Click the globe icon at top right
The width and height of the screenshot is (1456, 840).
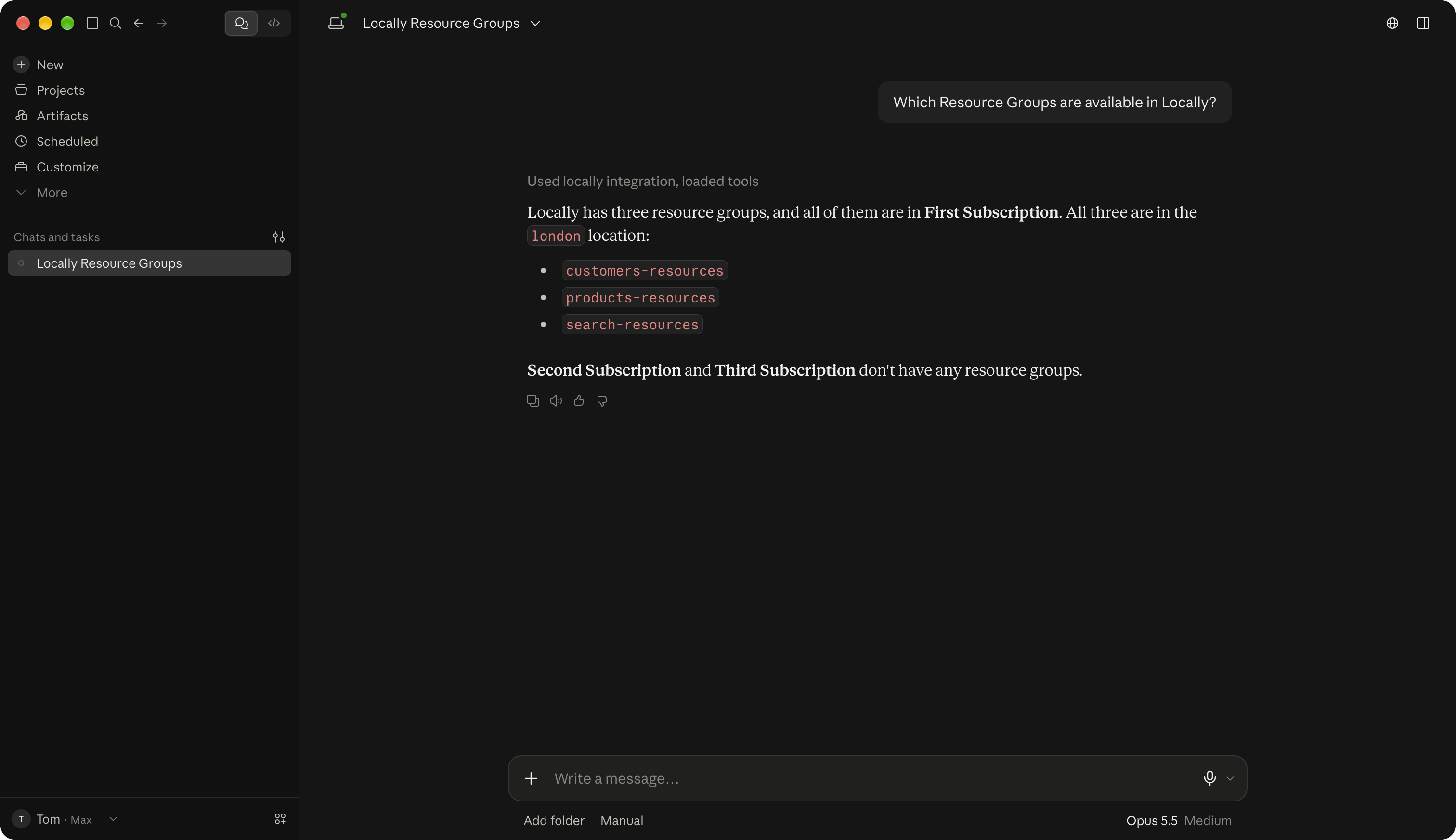(1392, 23)
